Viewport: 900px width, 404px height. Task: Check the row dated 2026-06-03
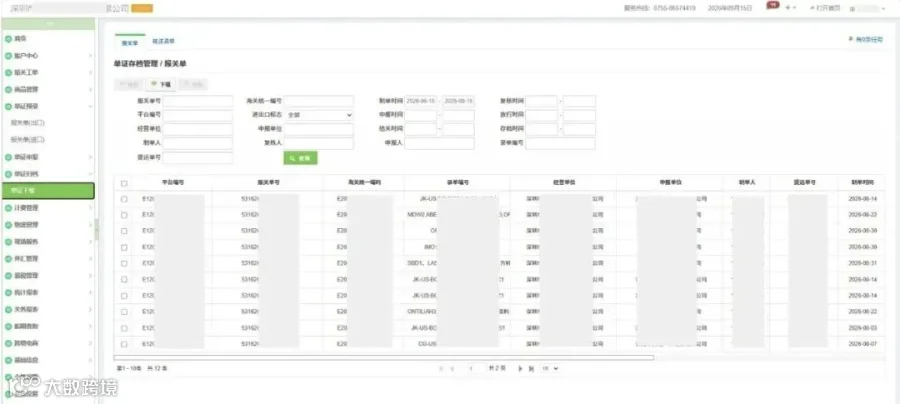point(124,328)
